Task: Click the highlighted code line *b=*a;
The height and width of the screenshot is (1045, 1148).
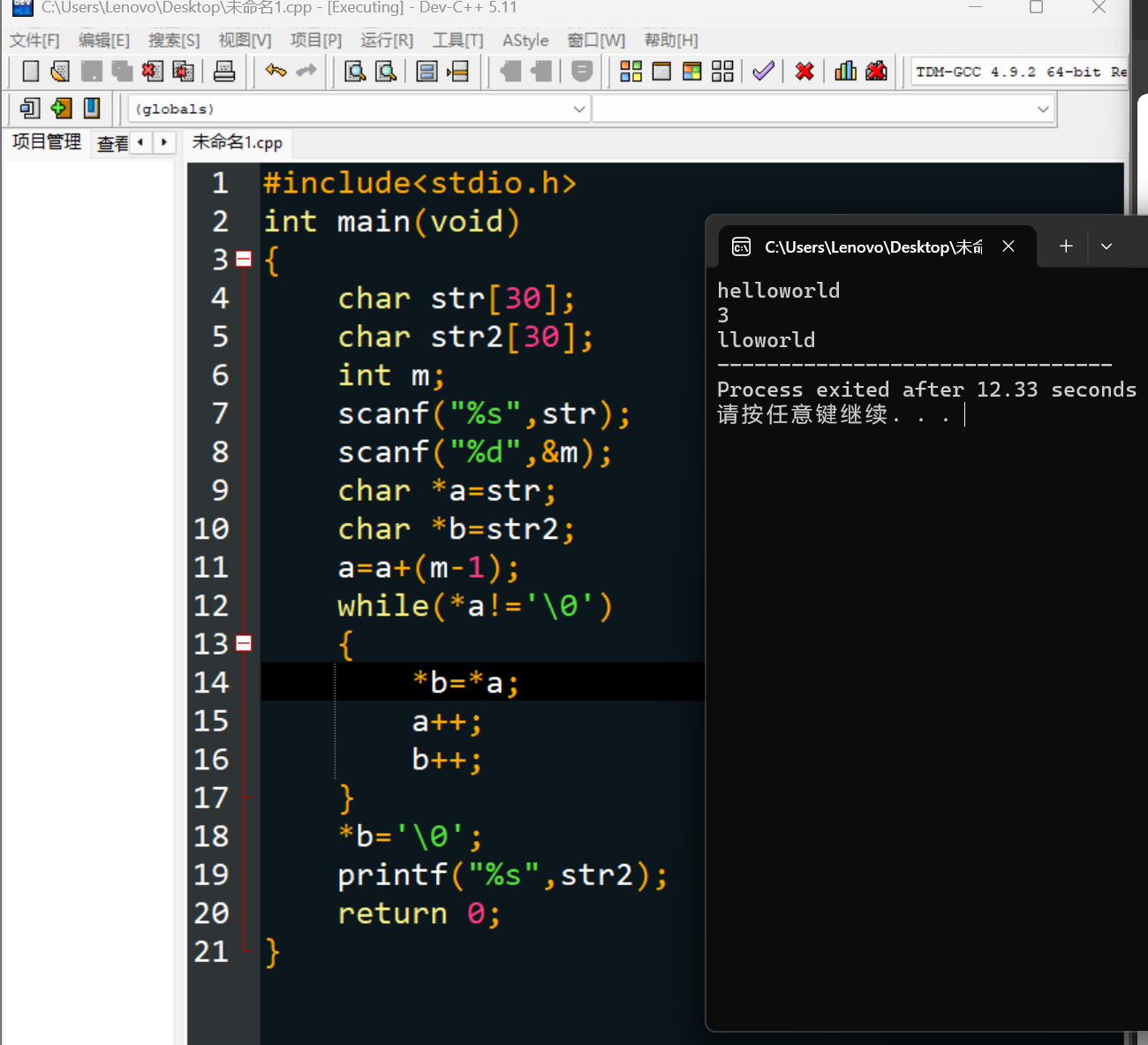Action: 465,683
